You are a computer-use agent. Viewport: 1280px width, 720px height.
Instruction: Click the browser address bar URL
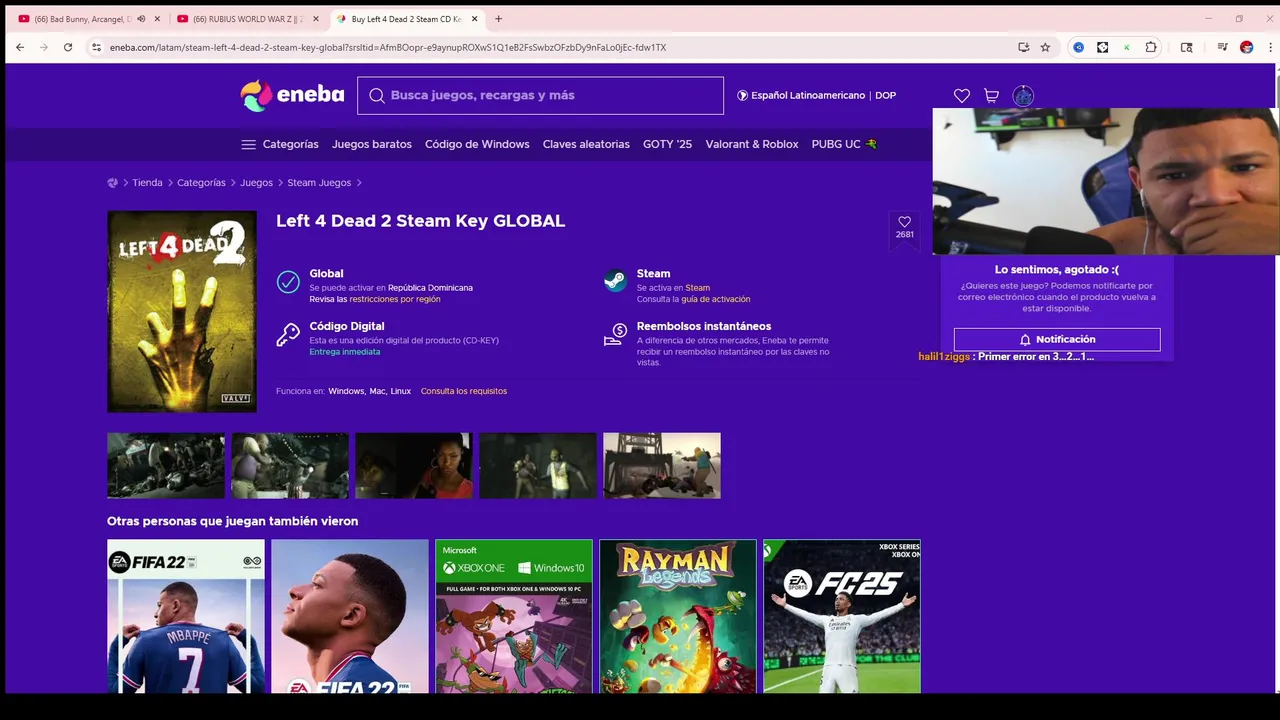point(388,47)
